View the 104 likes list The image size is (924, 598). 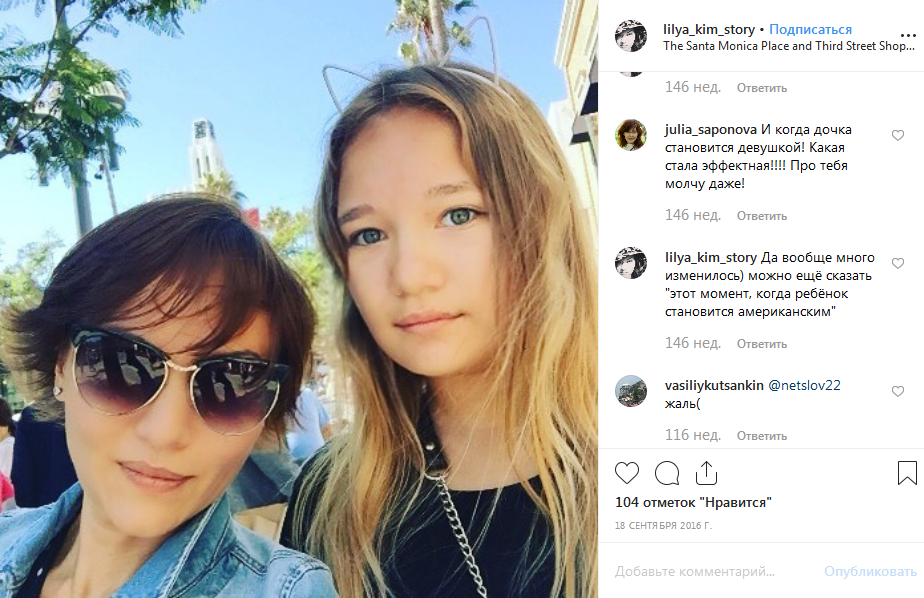pyautogui.click(x=693, y=503)
